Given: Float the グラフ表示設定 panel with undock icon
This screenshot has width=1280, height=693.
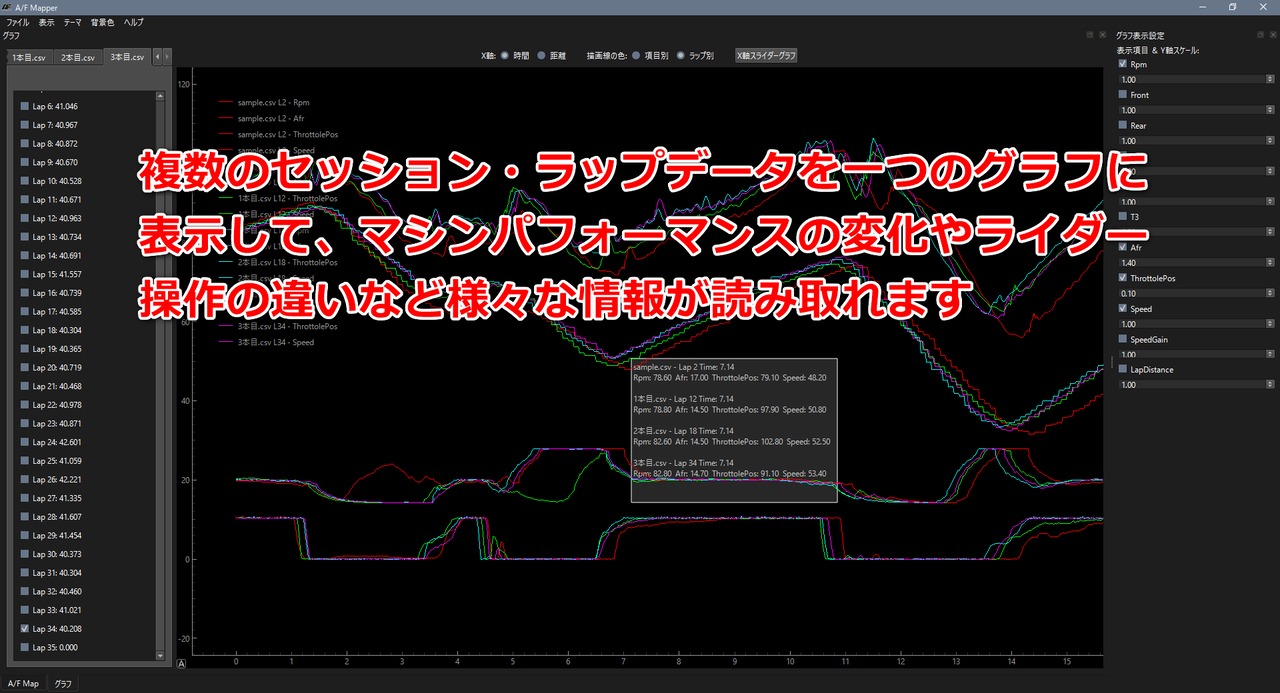Looking at the screenshot, I should (1261, 35).
